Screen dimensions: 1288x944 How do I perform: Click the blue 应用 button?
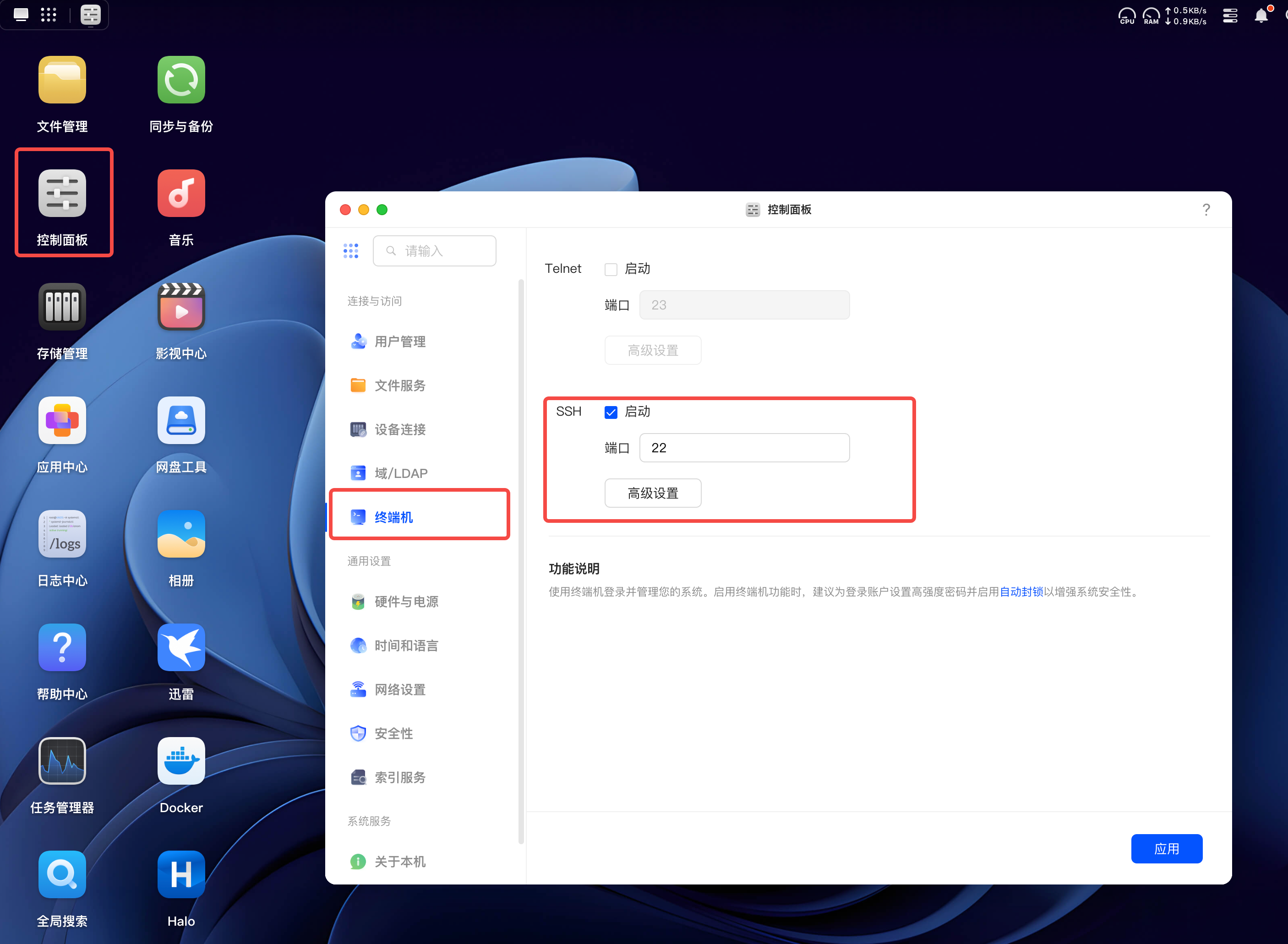1166,849
